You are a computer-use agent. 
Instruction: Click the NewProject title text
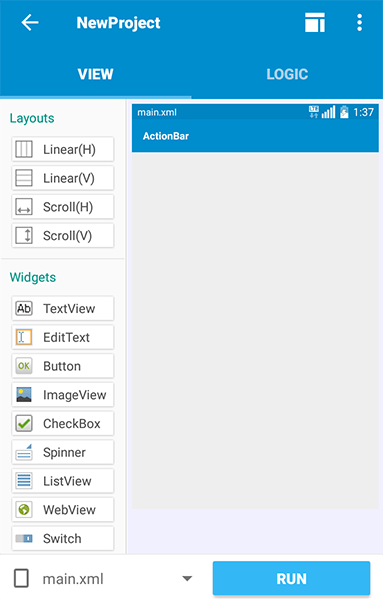118,23
